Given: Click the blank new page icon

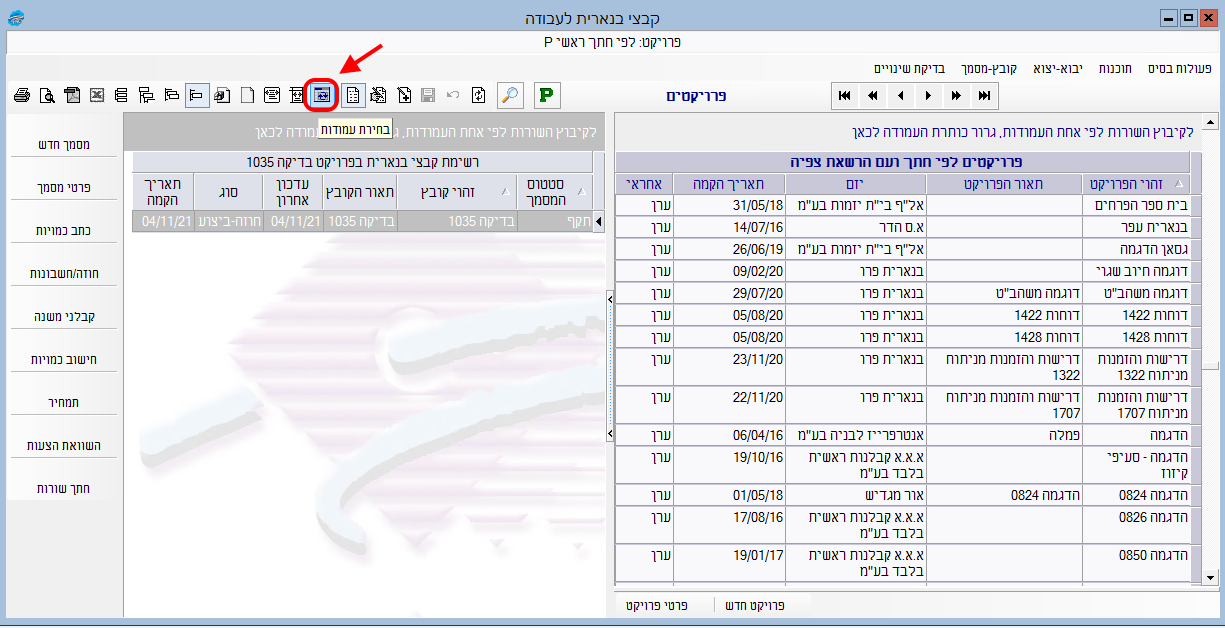Looking at the screenshot, I should tap(246, 96).
